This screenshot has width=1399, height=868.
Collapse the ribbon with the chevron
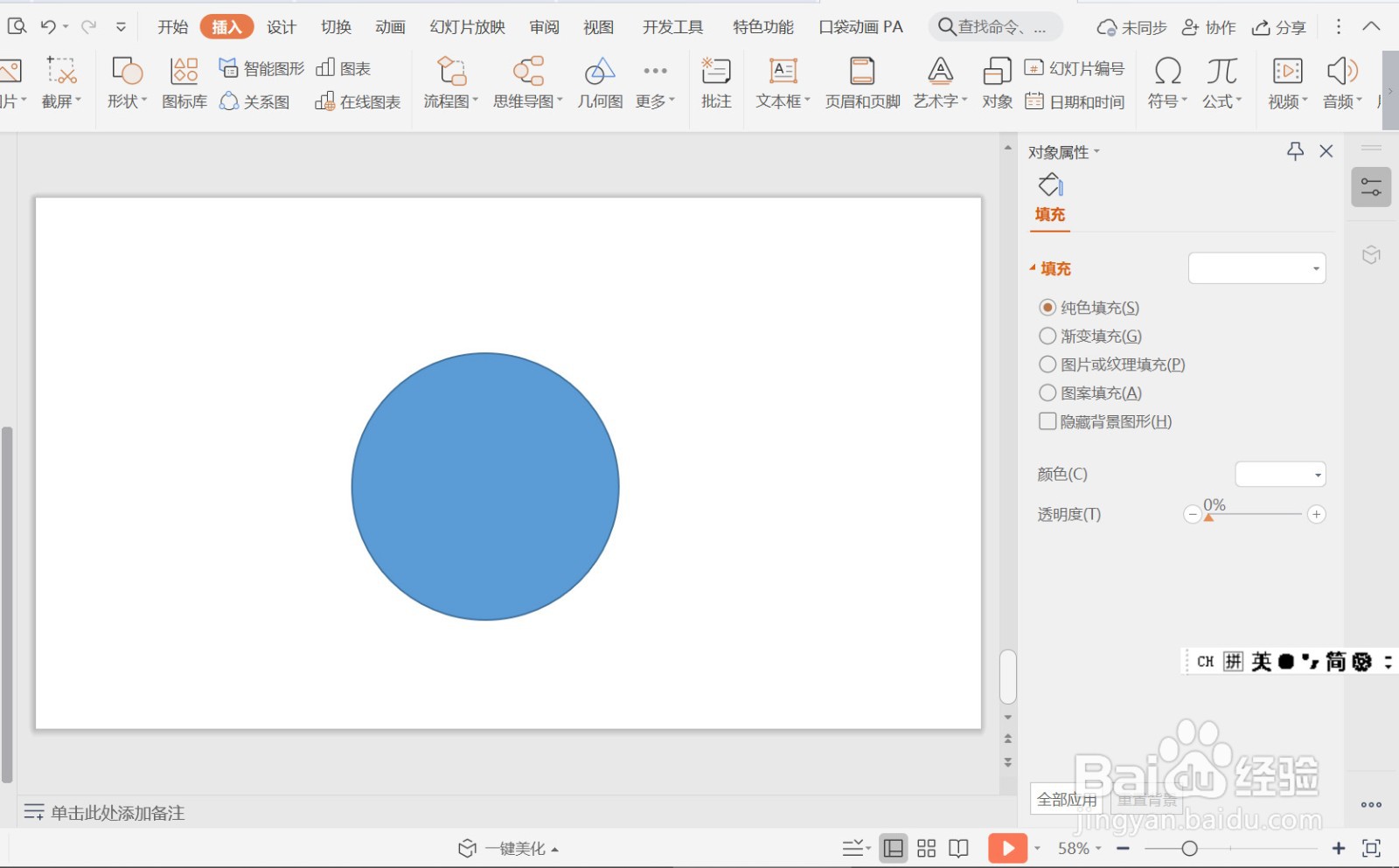pos(1371,26)
